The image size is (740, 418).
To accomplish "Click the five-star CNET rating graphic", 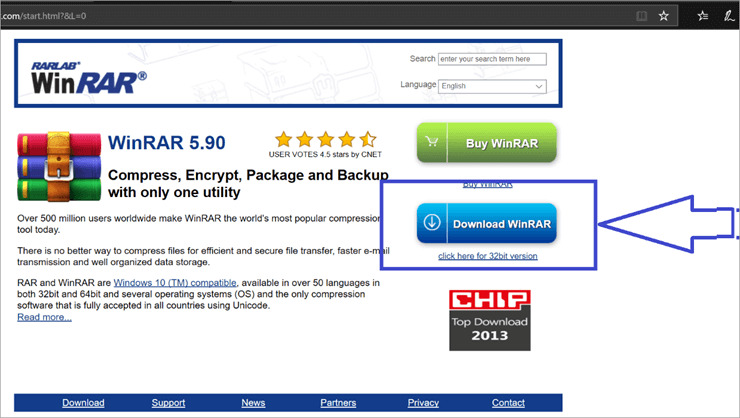I will [326, 139].
